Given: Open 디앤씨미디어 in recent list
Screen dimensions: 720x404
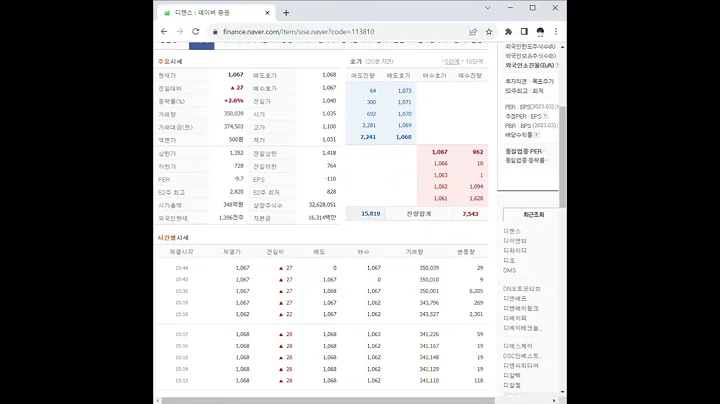Looking at the screenshot, I should coord(521,366).
